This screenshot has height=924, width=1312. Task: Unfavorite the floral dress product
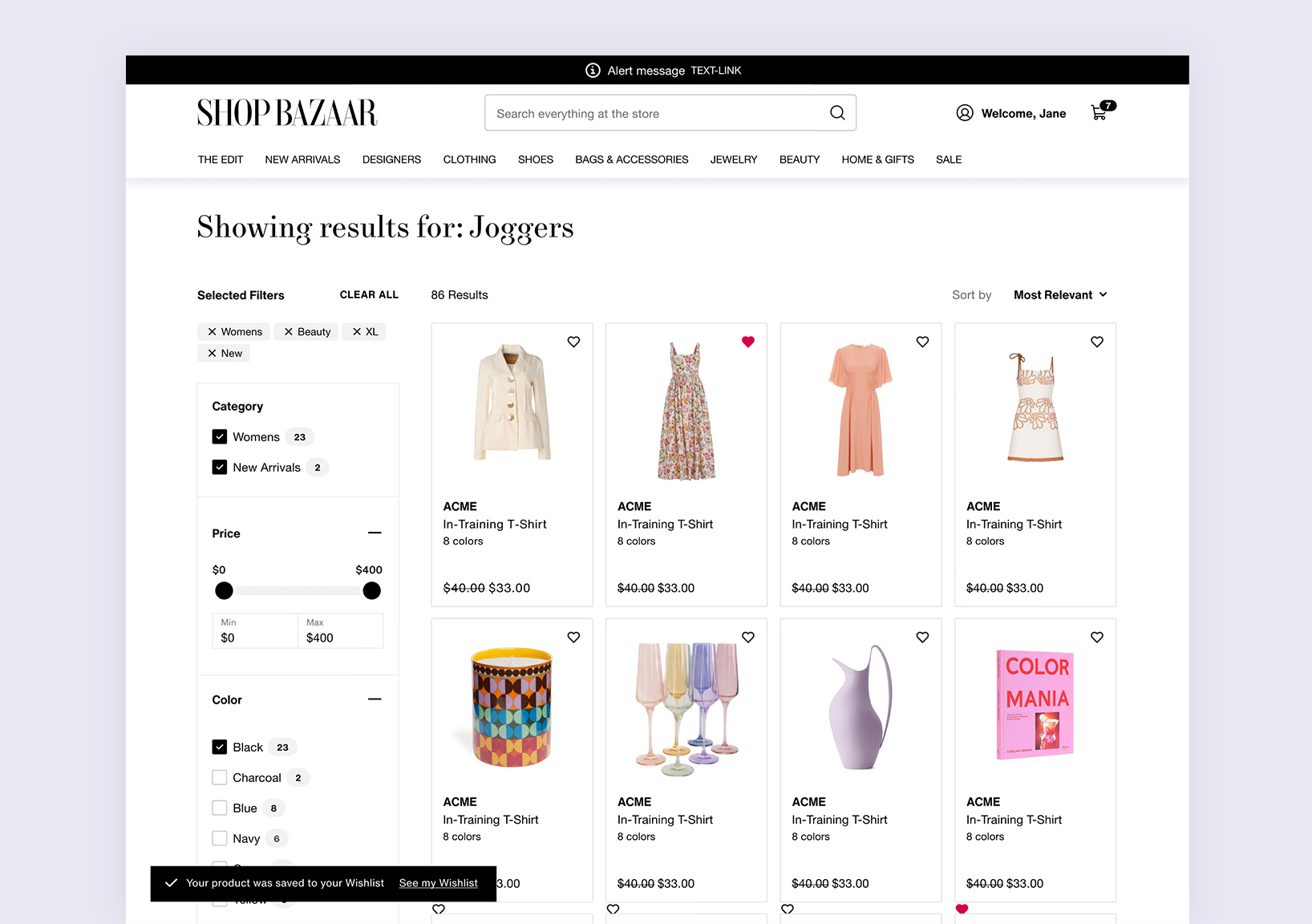748,342
